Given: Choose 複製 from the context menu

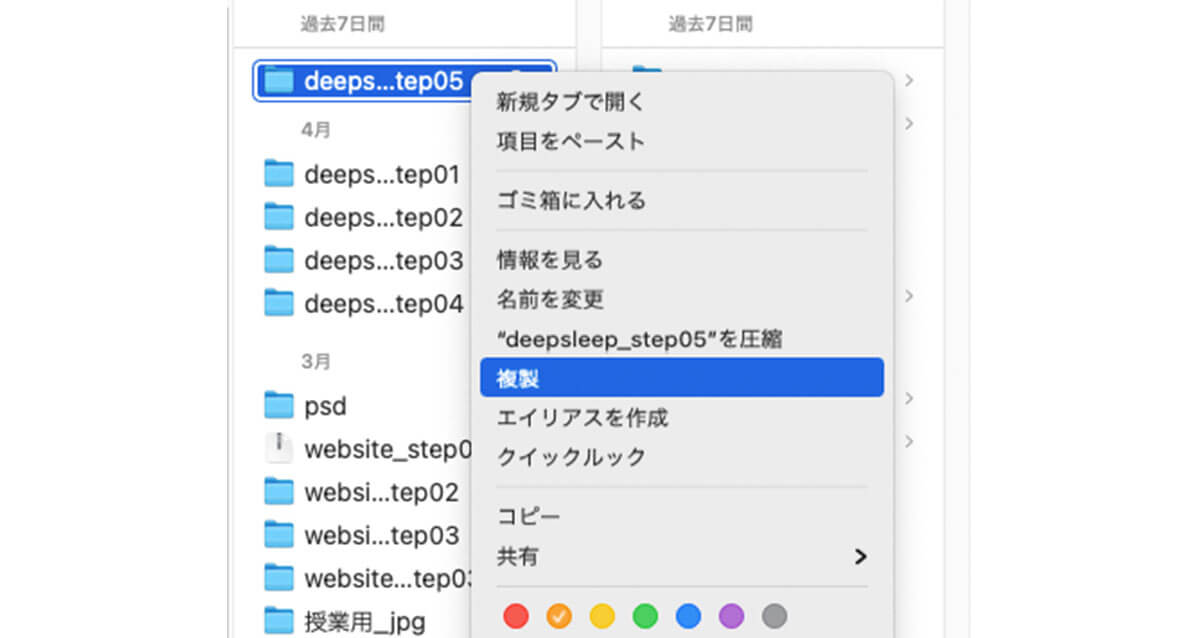Looking at the screenshot, I should (681, 378).
